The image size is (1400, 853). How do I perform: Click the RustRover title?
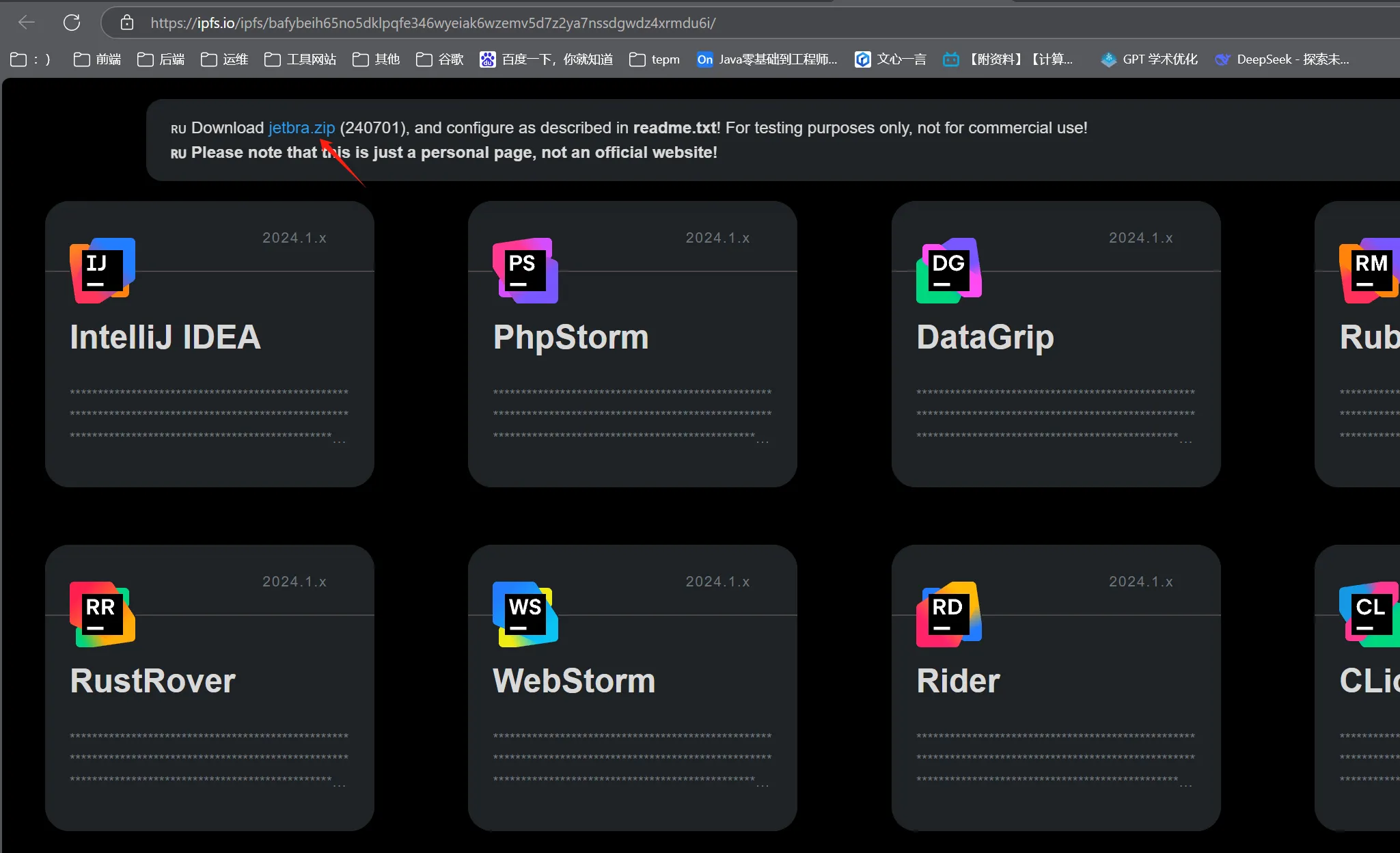pos(153,681)
